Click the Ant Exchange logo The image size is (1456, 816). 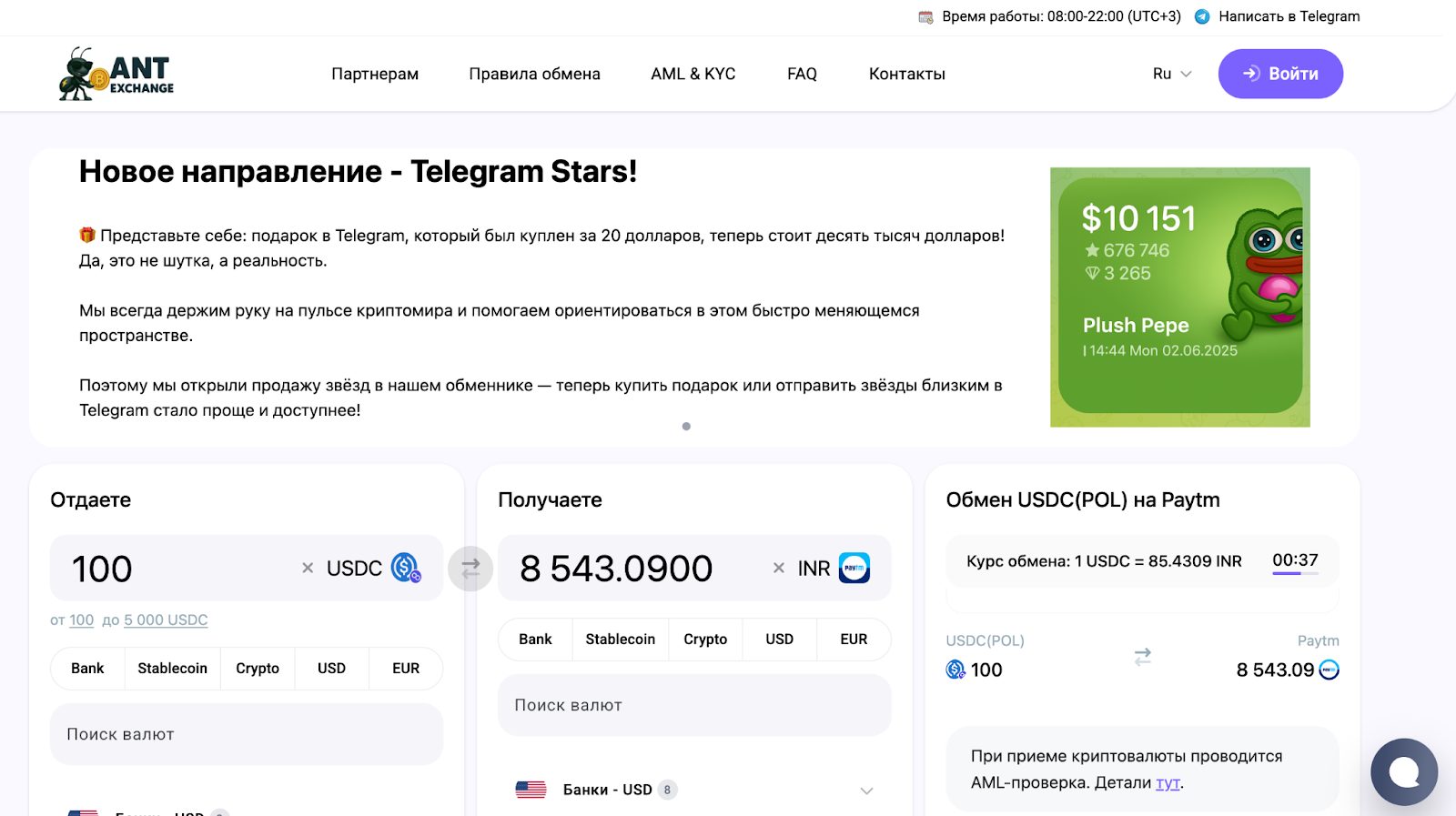[x=116, y=74]
